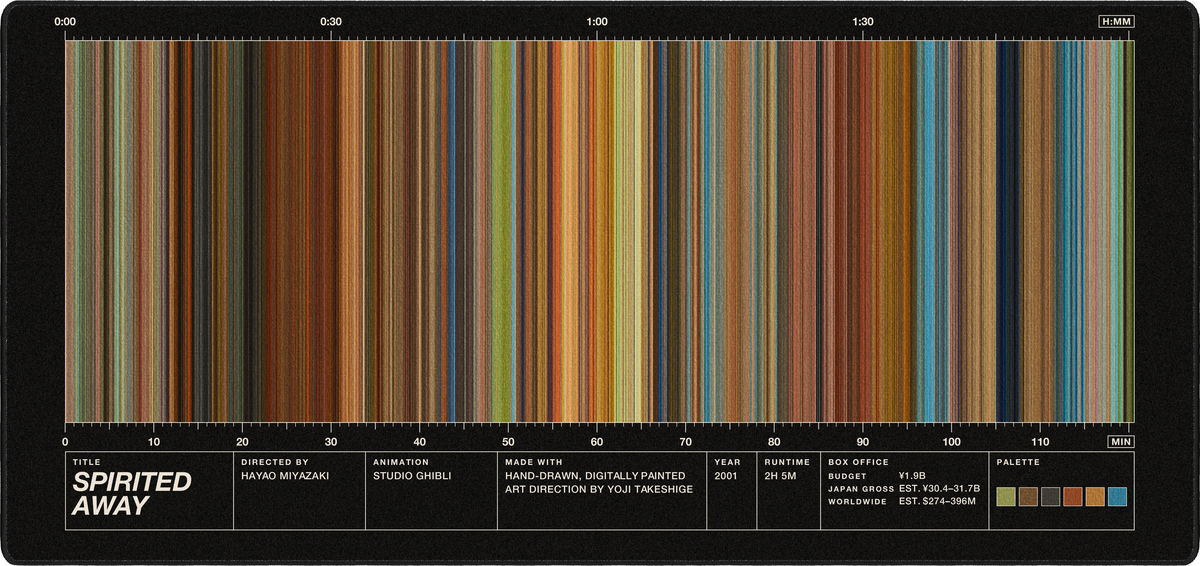Select minute 110 on the bottom axis
The width and height of the screenshot is (1200, 566).
1040,441
